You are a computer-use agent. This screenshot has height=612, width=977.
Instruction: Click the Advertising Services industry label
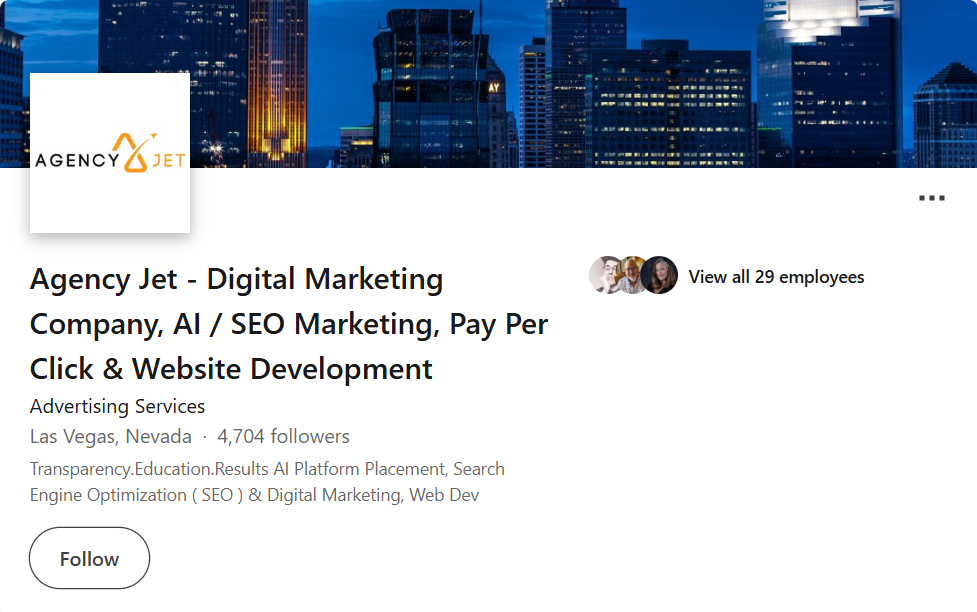coord(117,406)
